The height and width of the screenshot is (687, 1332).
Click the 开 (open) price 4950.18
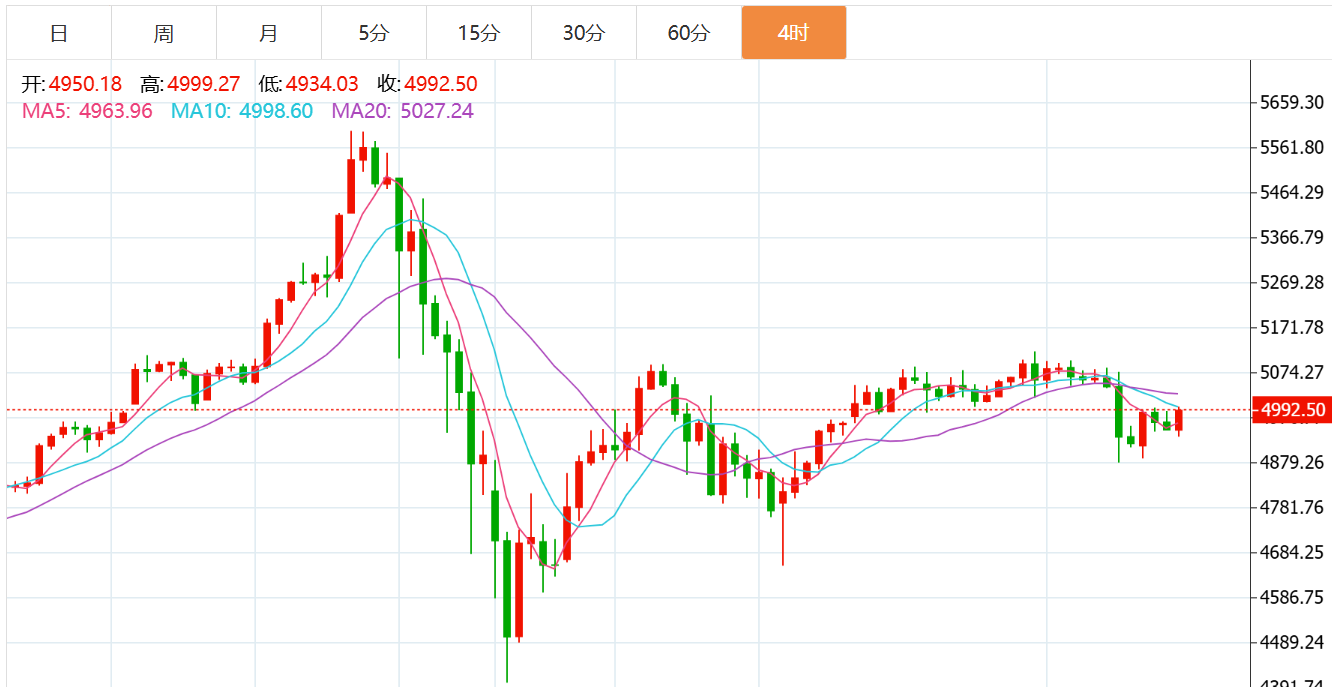click(85, 84)
